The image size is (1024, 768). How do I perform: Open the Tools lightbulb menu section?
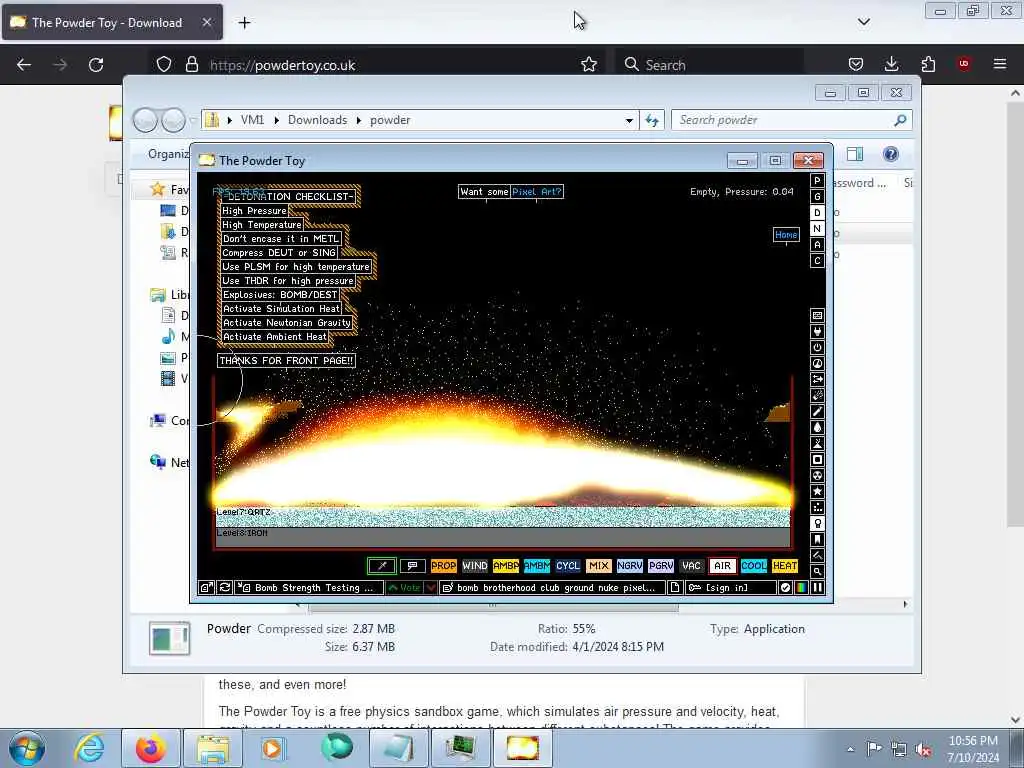817,524
